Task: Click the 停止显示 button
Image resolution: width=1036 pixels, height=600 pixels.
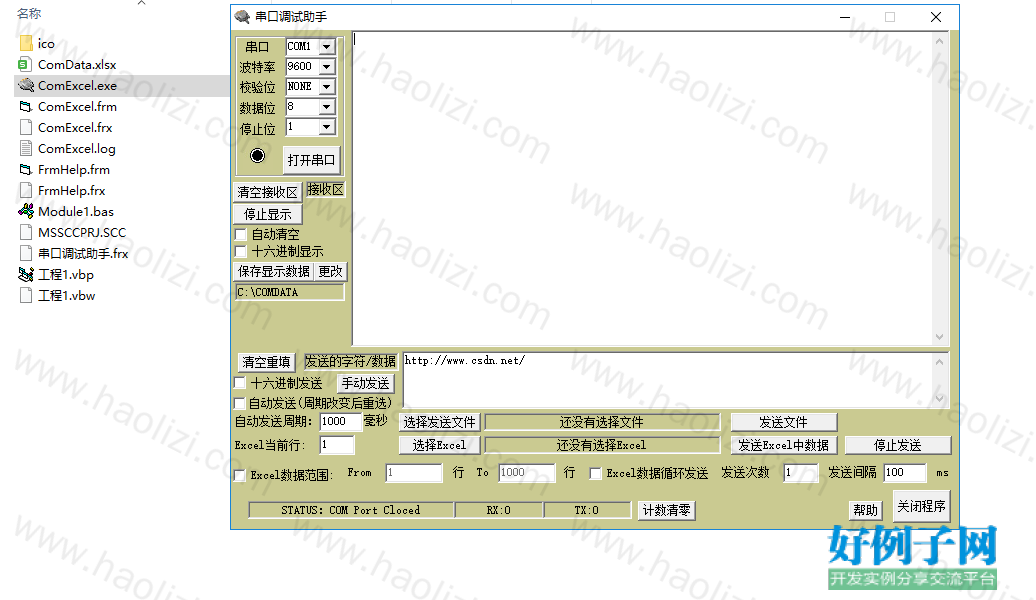Action: tap(268, 214)
